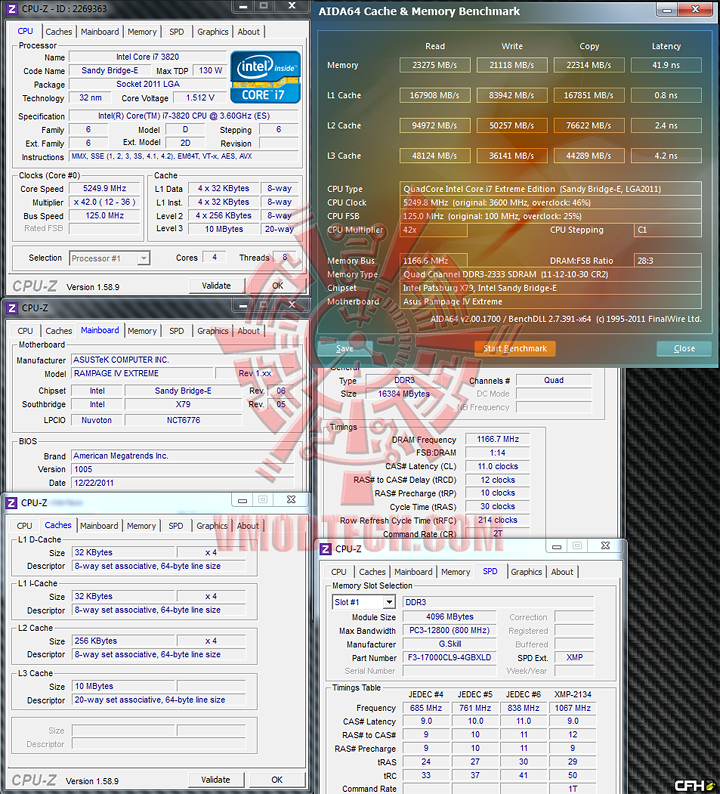Open the Slot #1 memory slot dropdown
This screenshot has height=794, width=720.
tap(389, 602)
